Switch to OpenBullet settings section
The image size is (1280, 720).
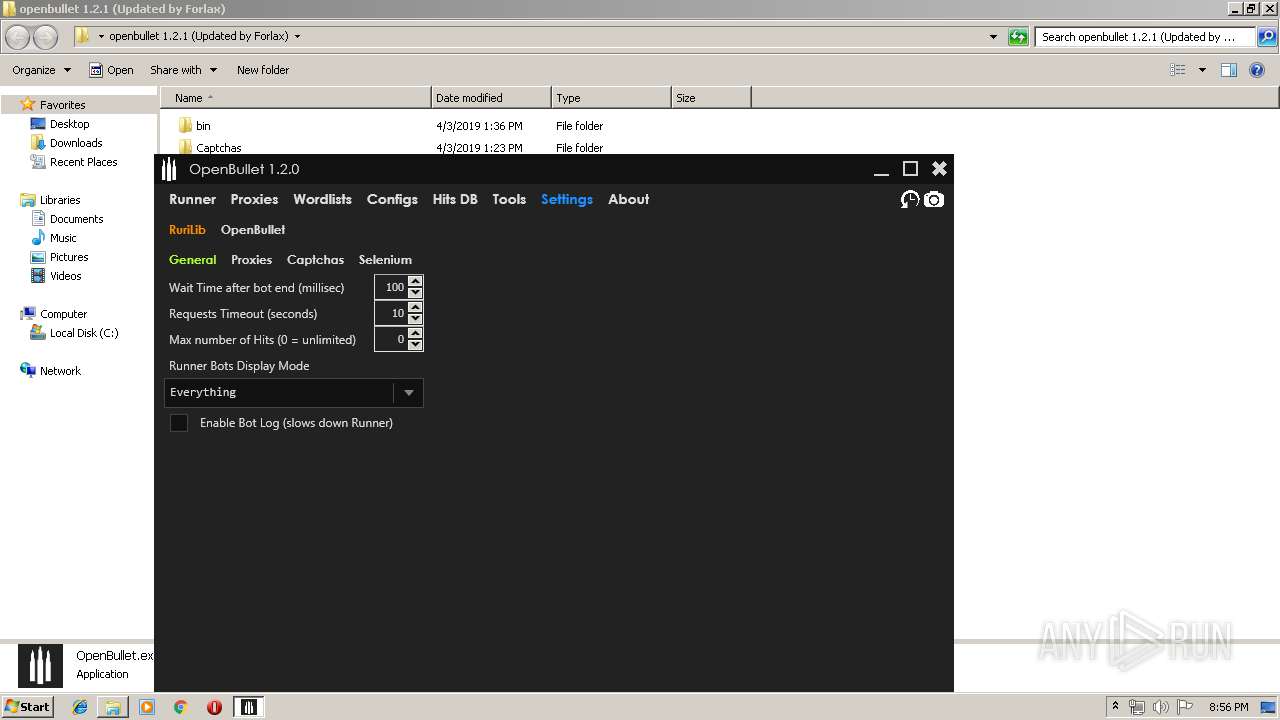point(253,229)
